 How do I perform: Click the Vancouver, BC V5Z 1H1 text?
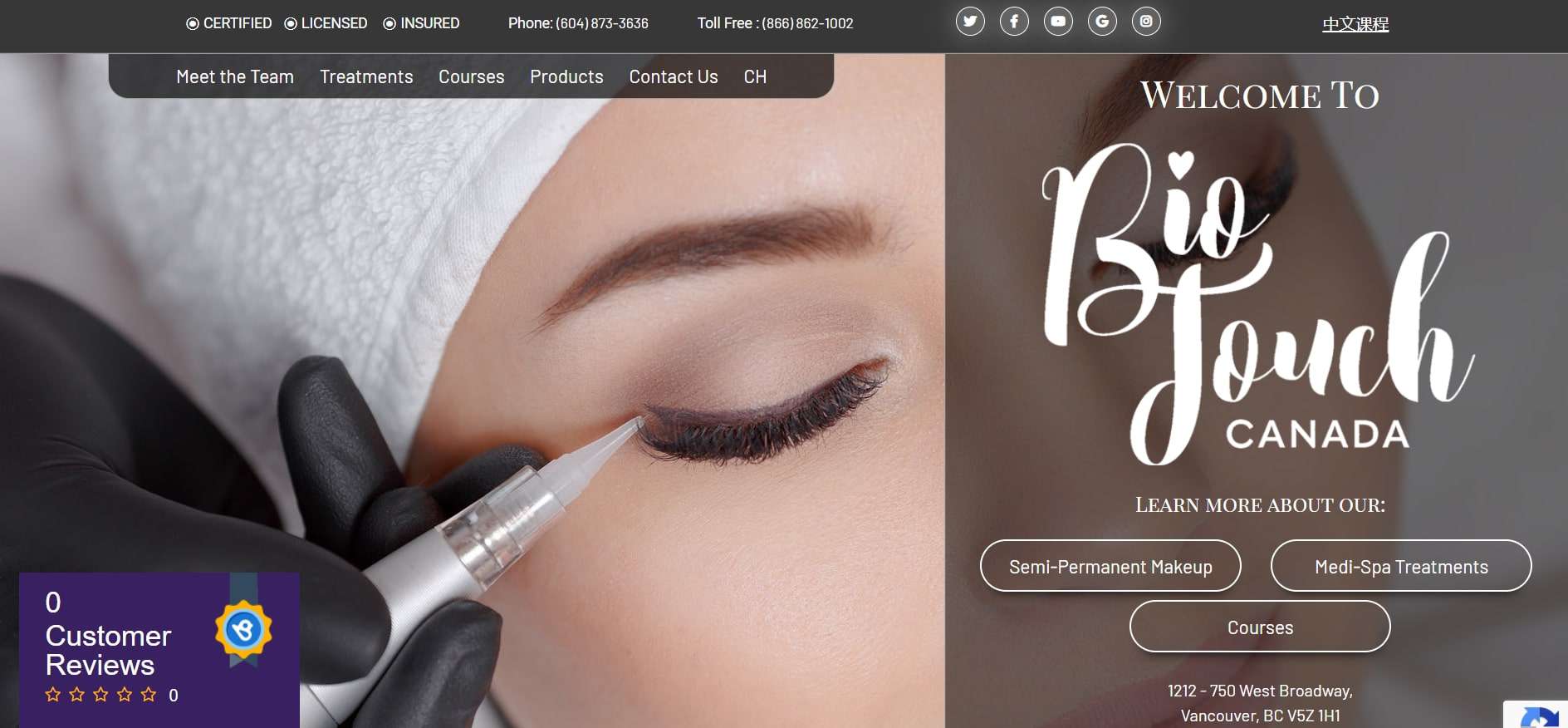pyautogui.click(x=1260, y=716)
